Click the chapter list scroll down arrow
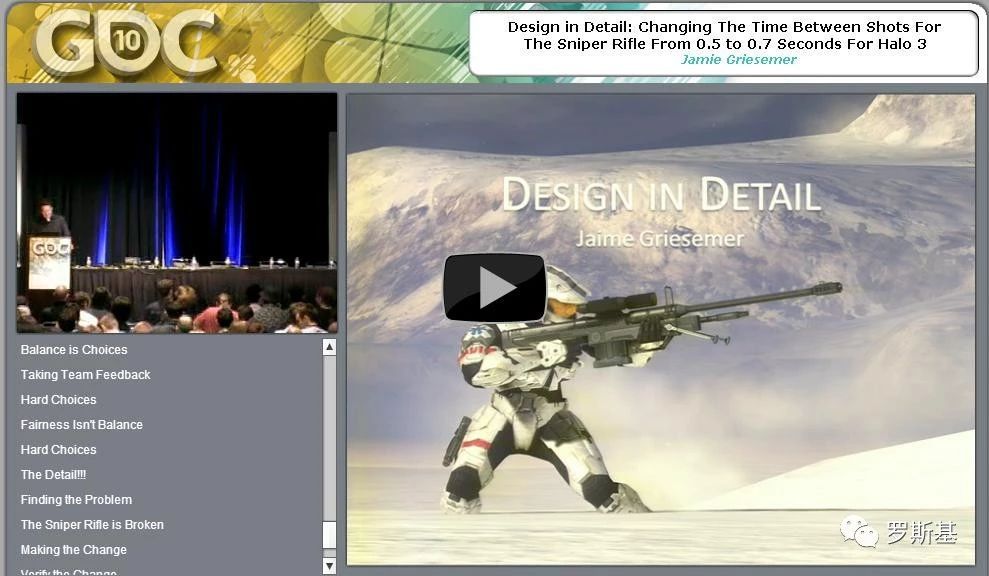Image resolution: width=989 pixels, height=576 pixels. click(x=329, y=565)
